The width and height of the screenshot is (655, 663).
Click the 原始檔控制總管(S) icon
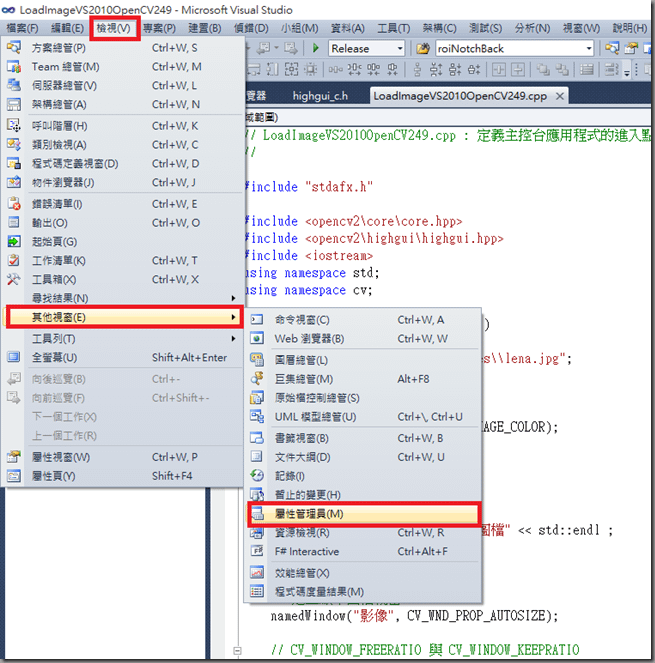coord(257,397)
